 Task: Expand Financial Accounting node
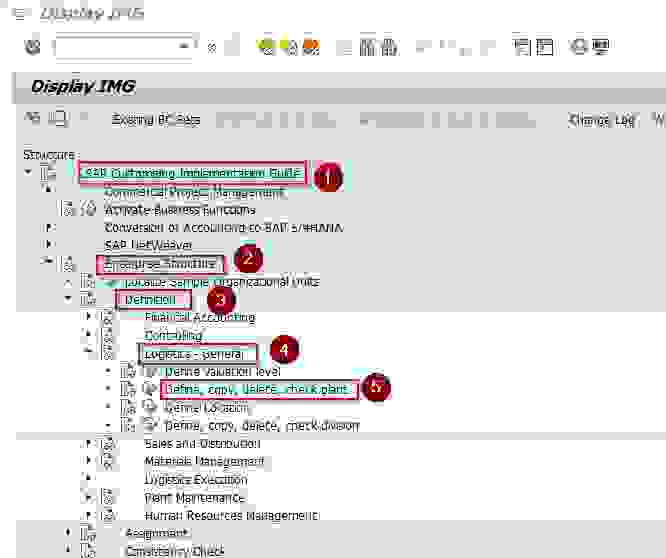[x=88, y=316]
